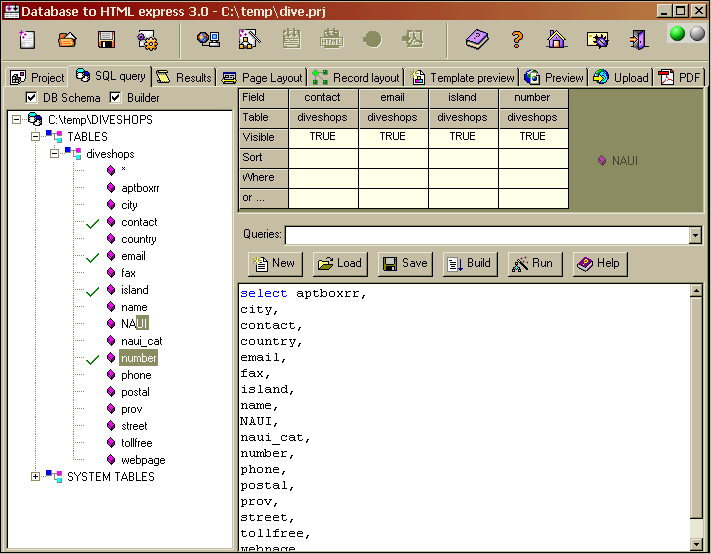Click the Build button
The image size is (711, 554).
[470, 264]
